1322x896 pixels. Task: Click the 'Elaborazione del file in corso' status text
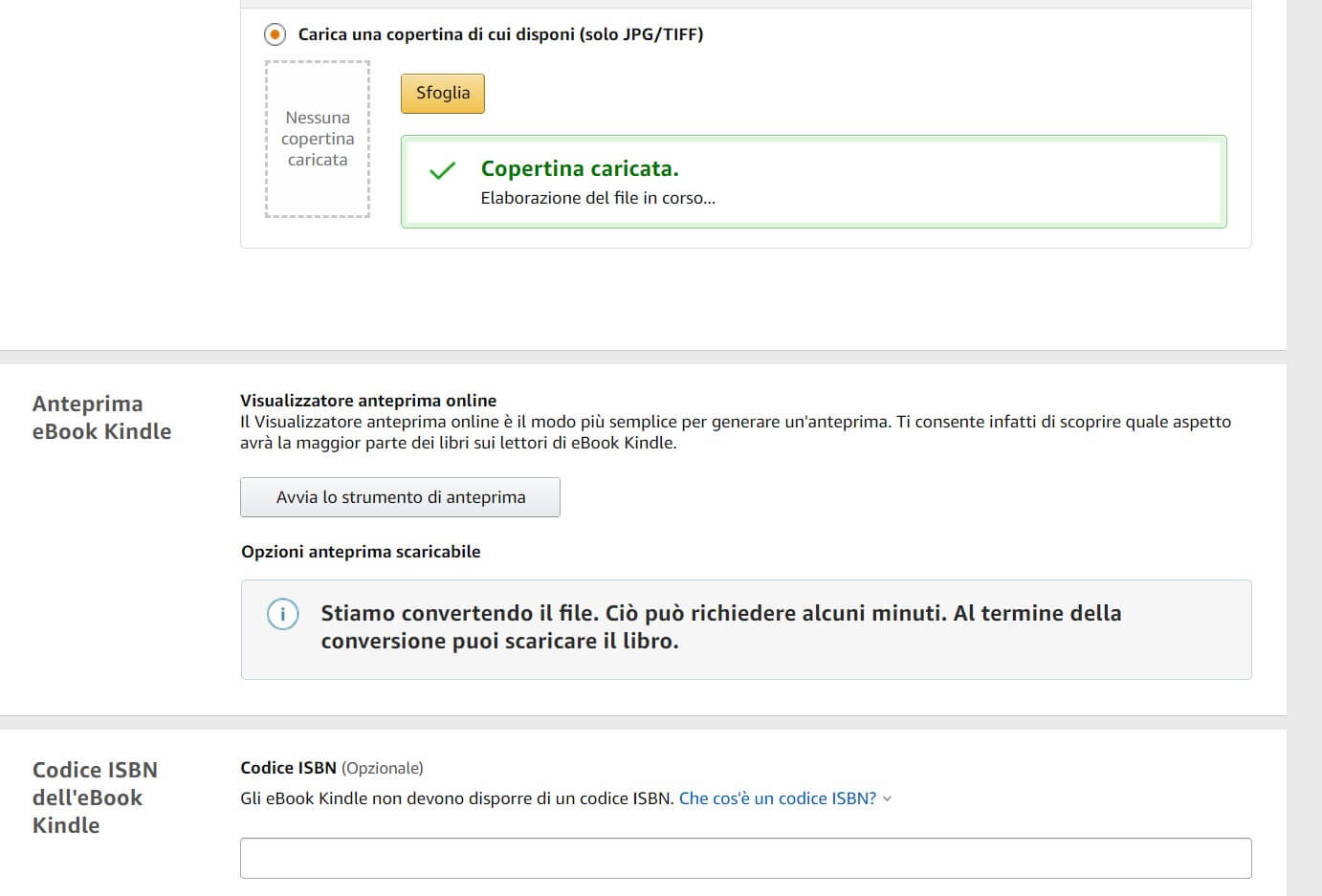597,198
